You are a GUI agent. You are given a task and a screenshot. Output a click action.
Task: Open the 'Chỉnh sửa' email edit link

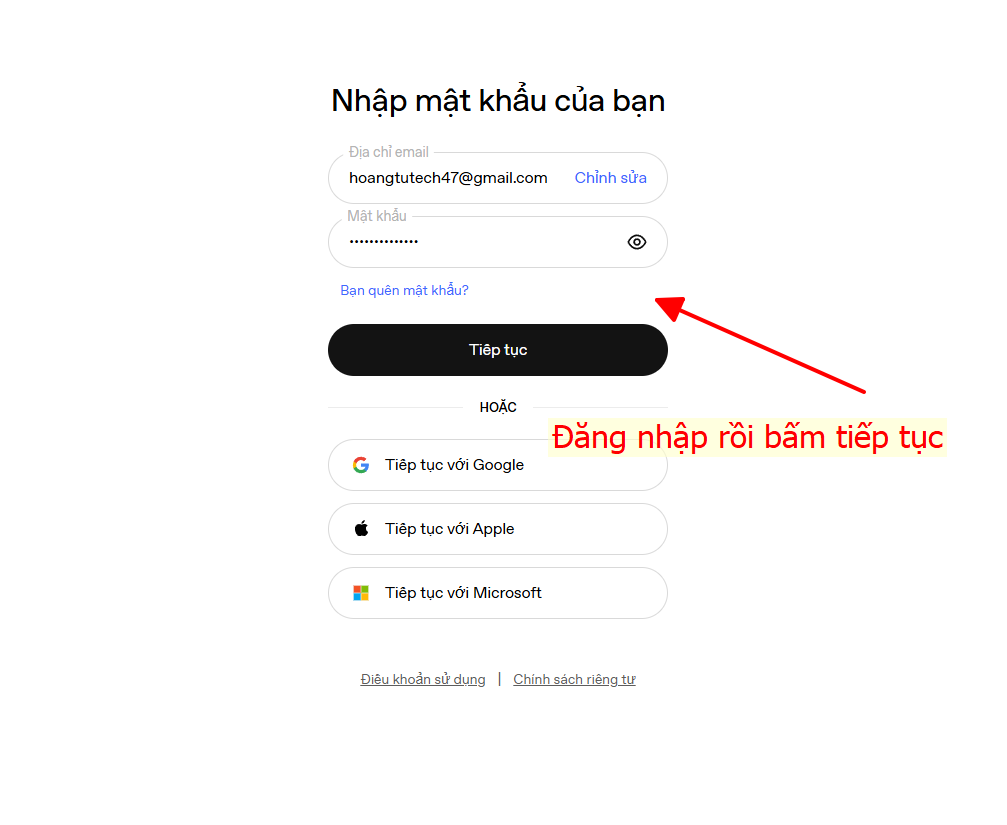tap(610, 178)
